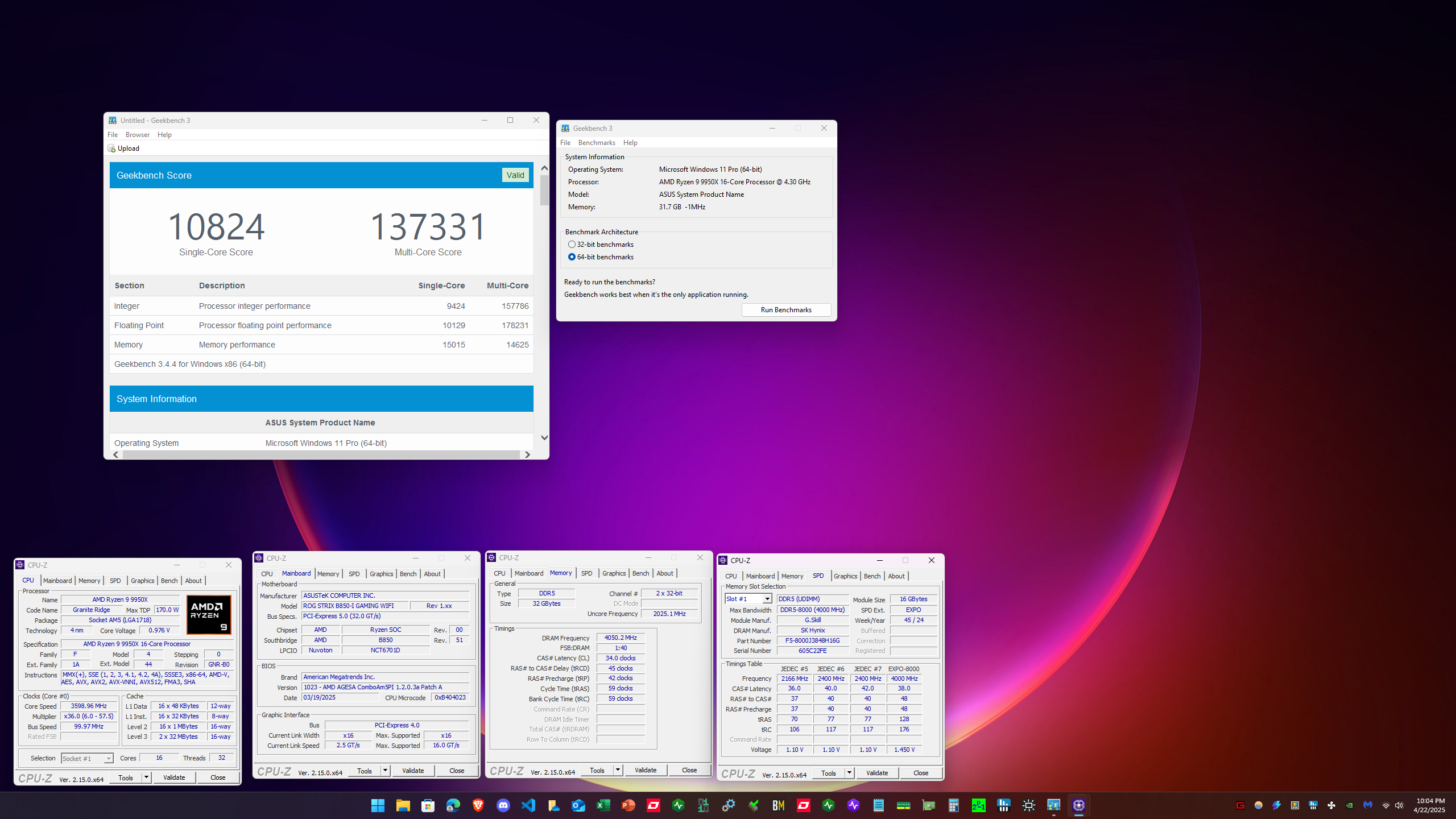Click the Upload icon in Geekbench results window

pos(111,148)
